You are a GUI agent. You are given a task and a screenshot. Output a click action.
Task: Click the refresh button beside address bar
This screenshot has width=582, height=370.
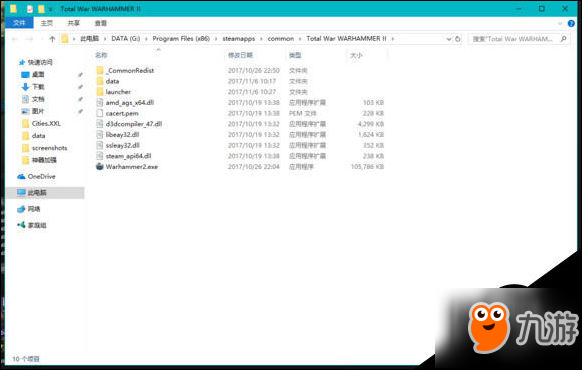click(x=458, y=39)
